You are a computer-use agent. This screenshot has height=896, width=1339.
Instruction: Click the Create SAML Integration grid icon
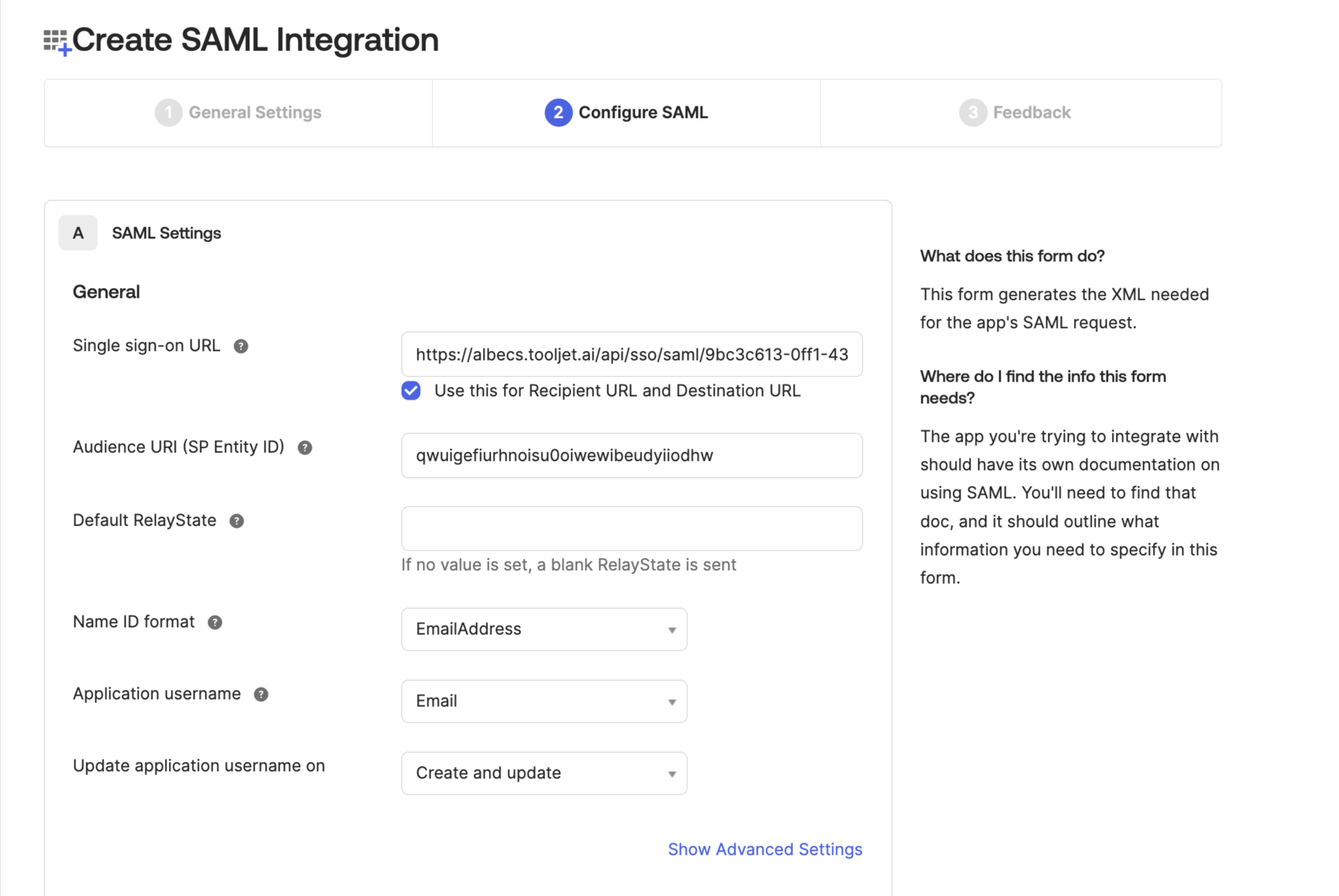pos(54,40)
